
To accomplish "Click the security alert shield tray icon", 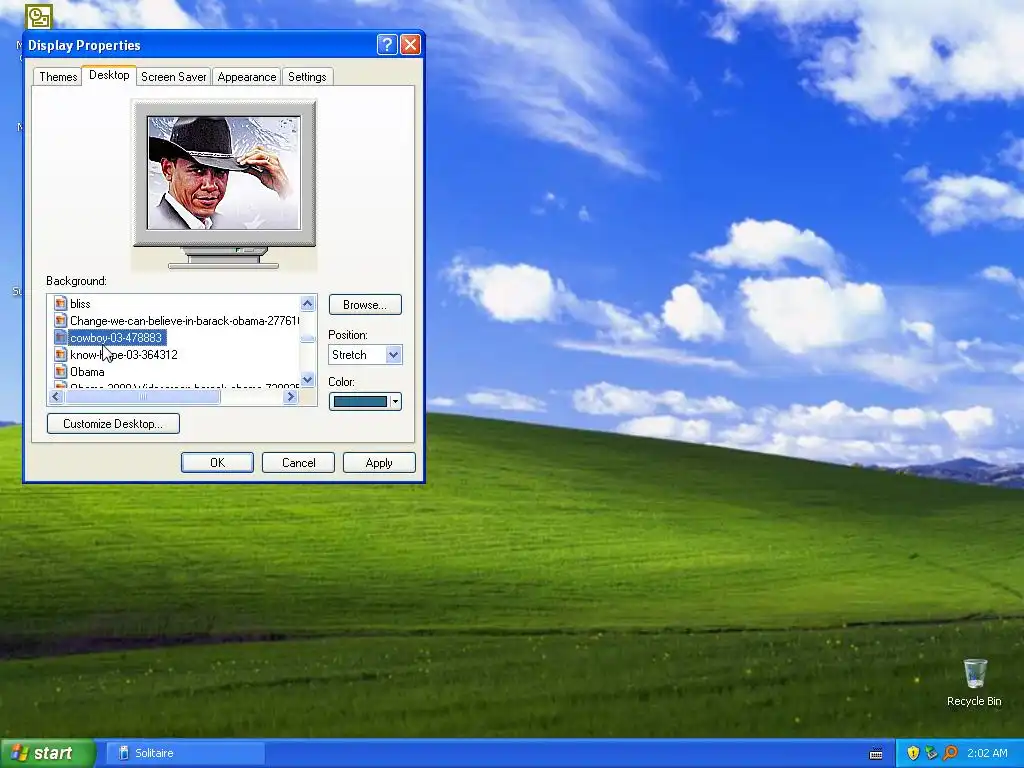I will (912, 753).
